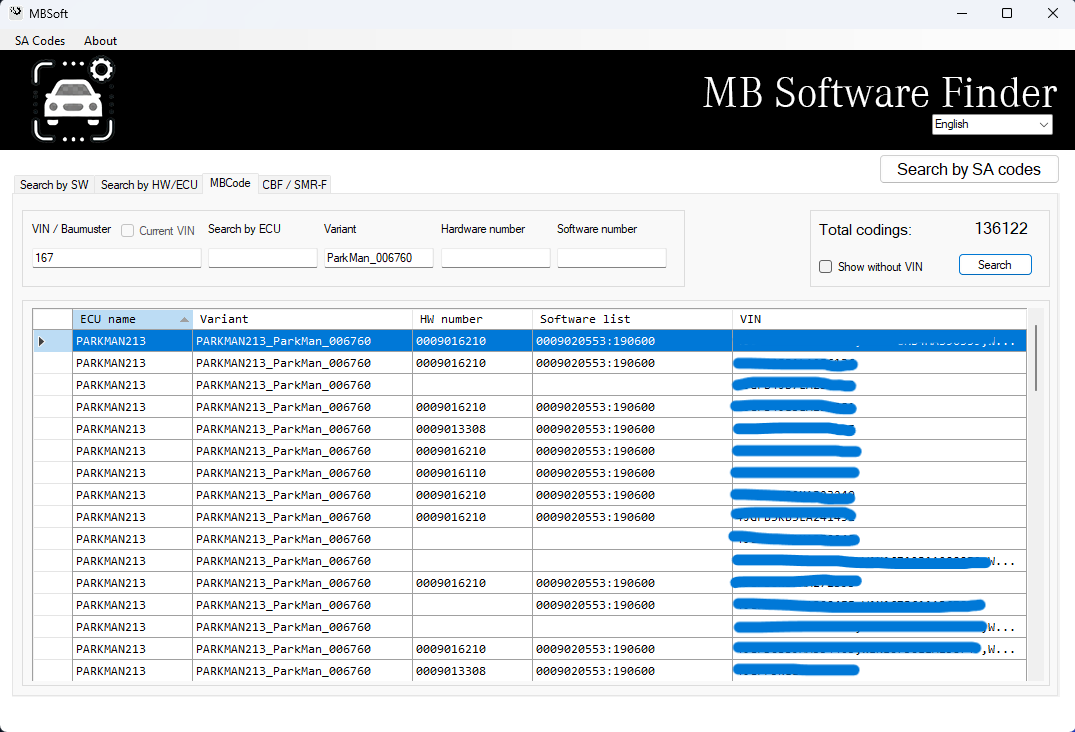This screenshot has height=732, width=1075.
Task: Toggle the Show without VIN checkbox
Action: tap(826, 267)
